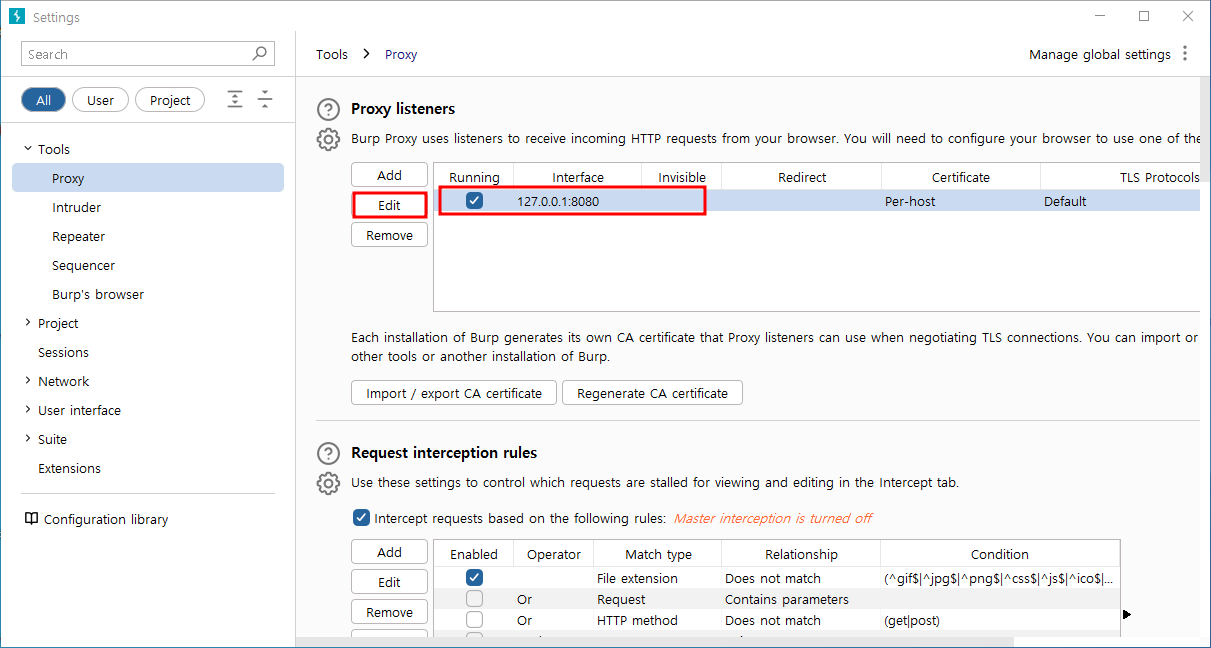Select the All filter tab

coord(43,100)
